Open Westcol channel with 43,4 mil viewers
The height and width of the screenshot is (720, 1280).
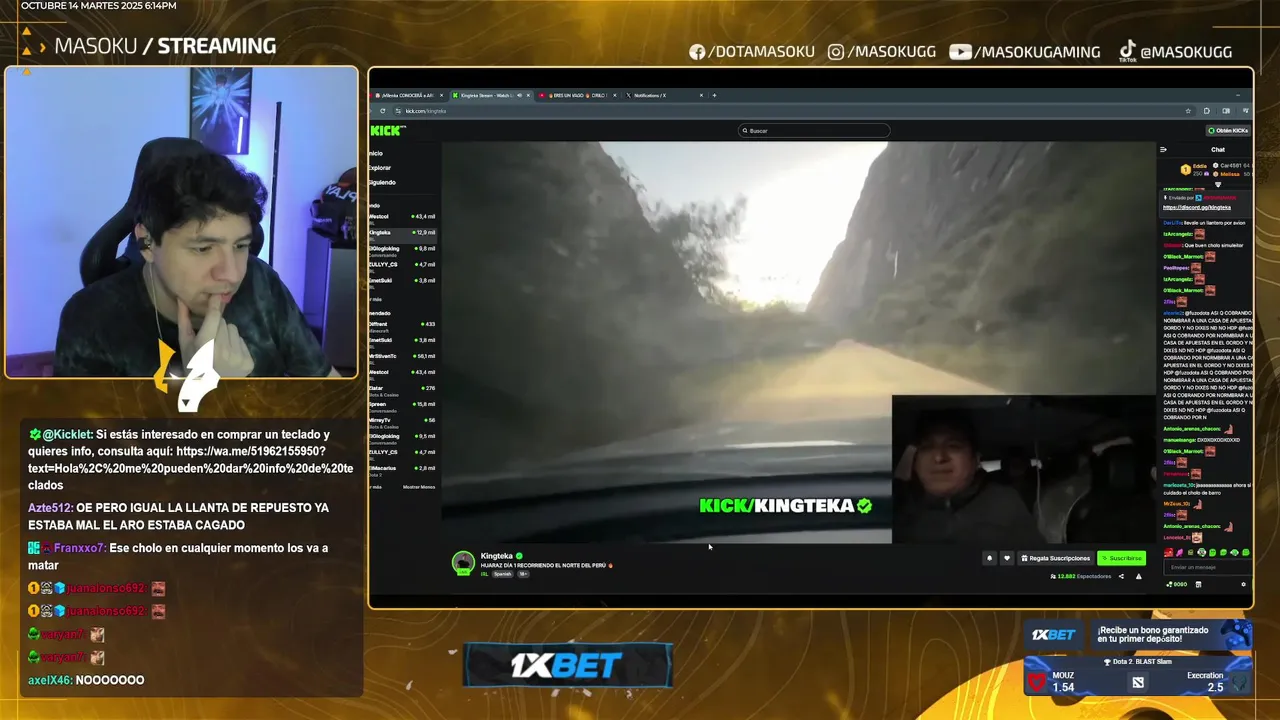(x=403, y=217)
